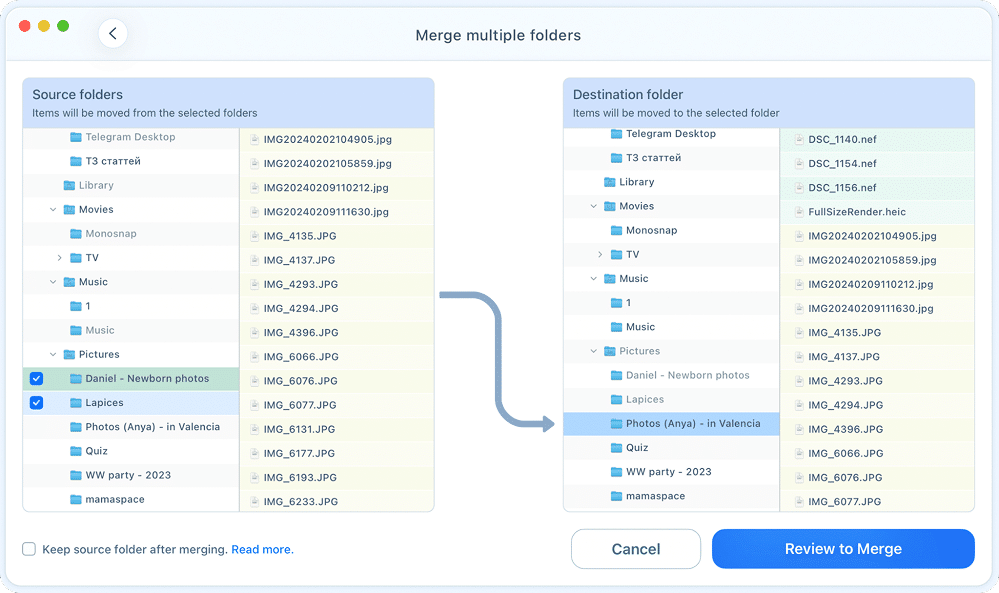Screen dimensions: 999x593
Task: Open the Read more link
Action: 262,549
